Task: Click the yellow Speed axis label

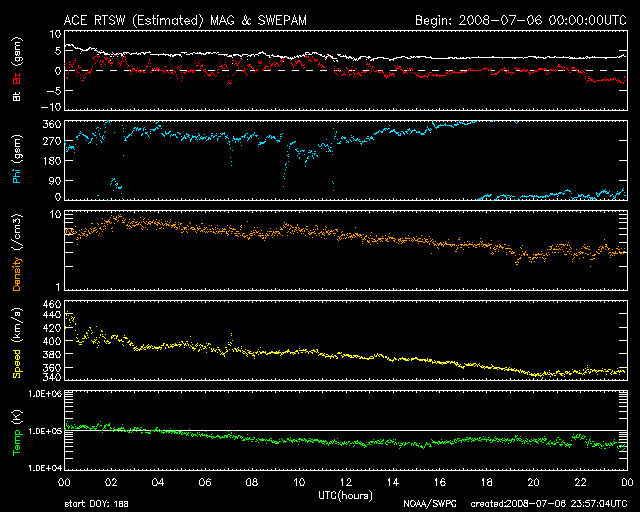Action: coord(16,364)
